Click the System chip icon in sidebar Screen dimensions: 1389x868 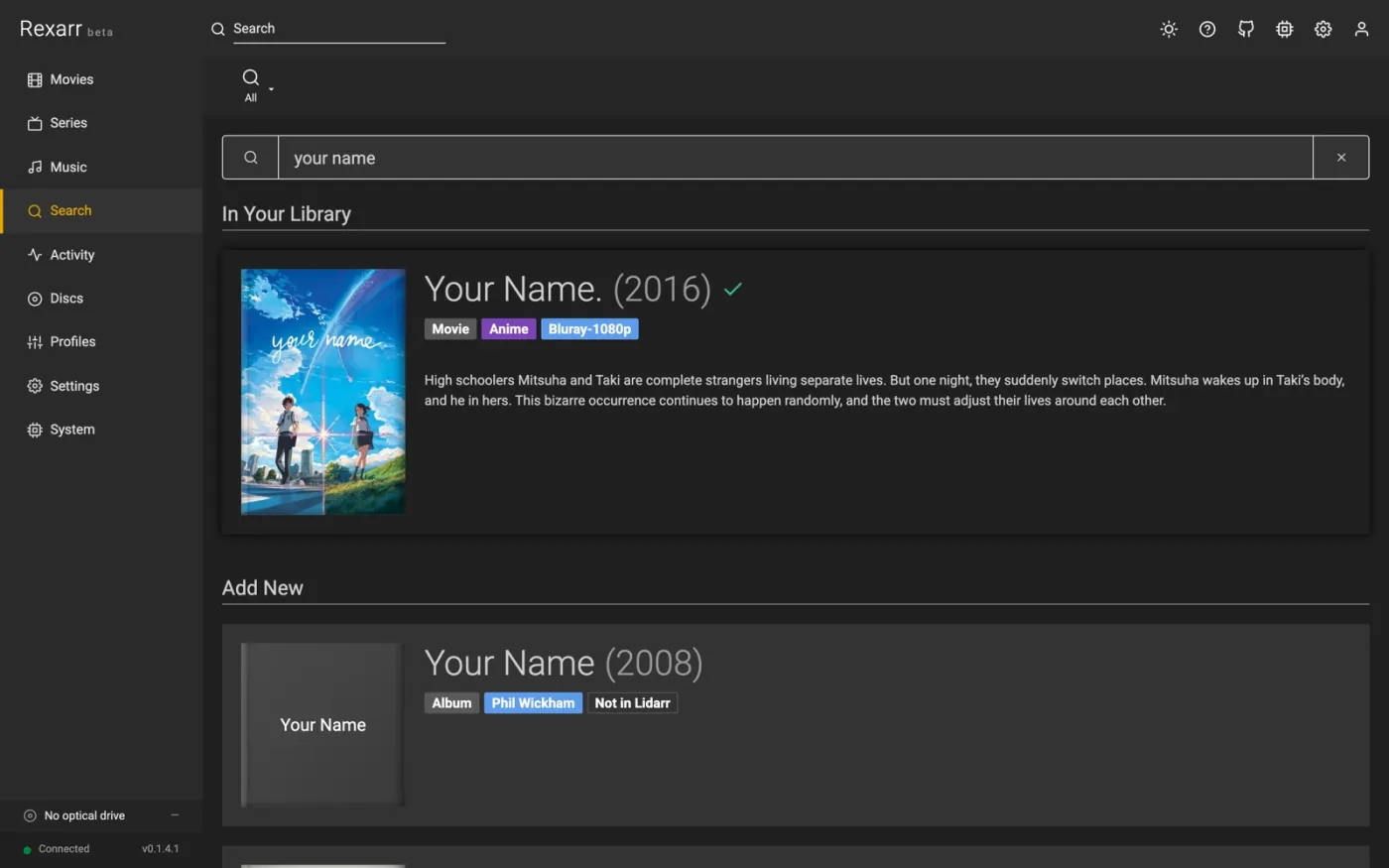click(x=35, y=430)
